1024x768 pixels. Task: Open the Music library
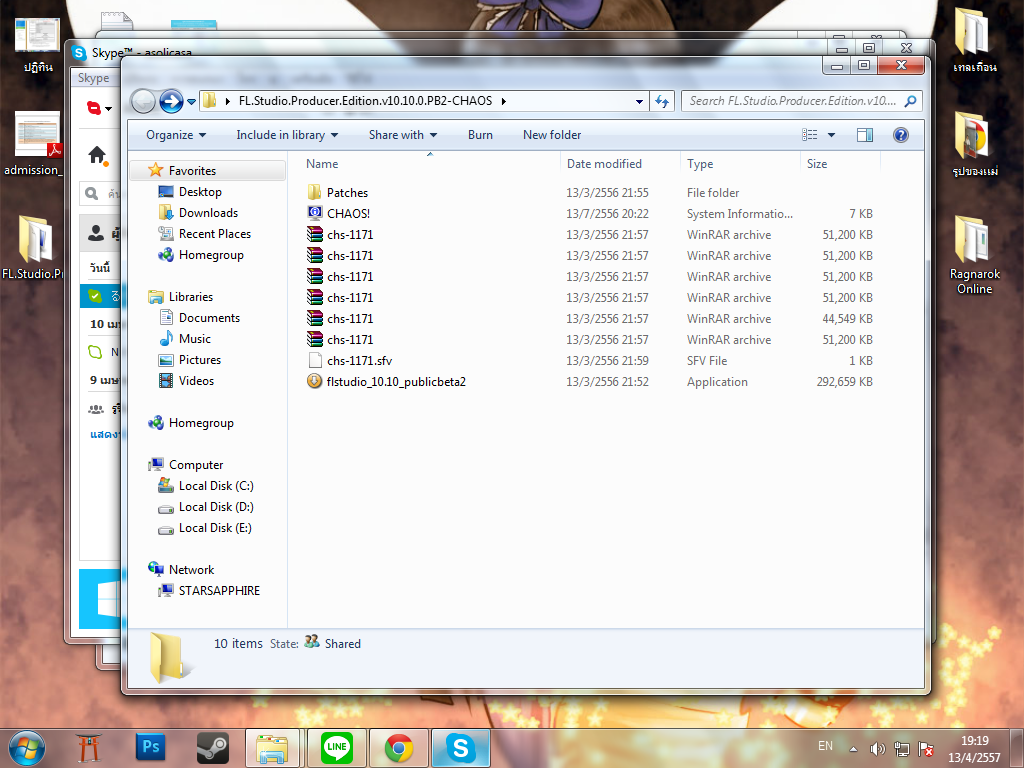click(194, 339)
